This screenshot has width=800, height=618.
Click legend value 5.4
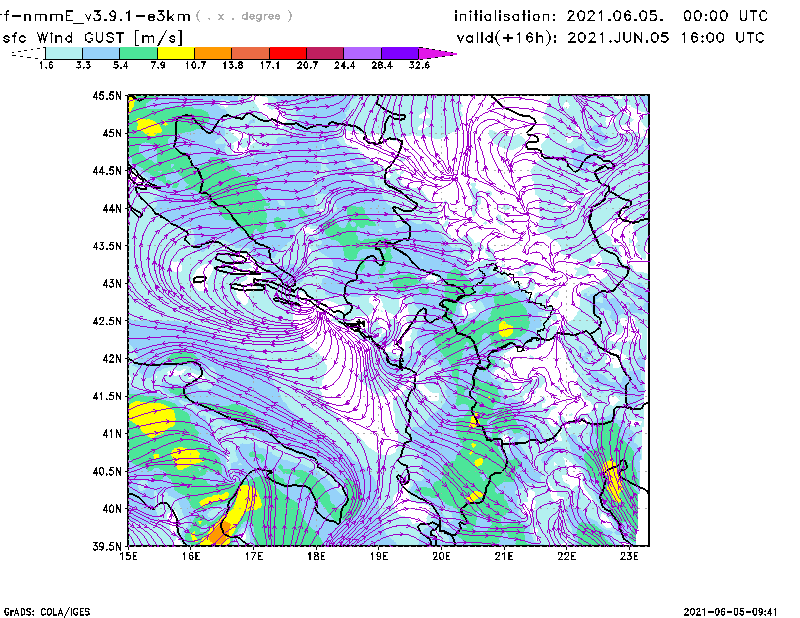[120, 65]
